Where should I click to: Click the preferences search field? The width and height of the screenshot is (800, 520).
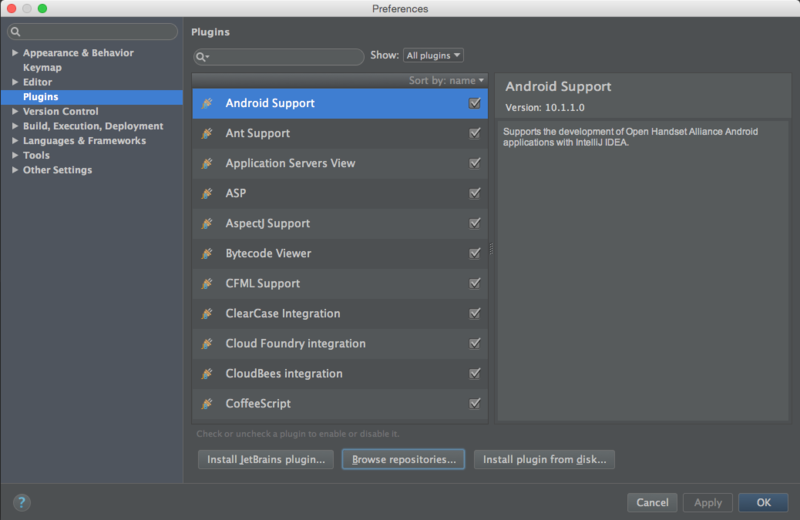(x=92, y=32)
